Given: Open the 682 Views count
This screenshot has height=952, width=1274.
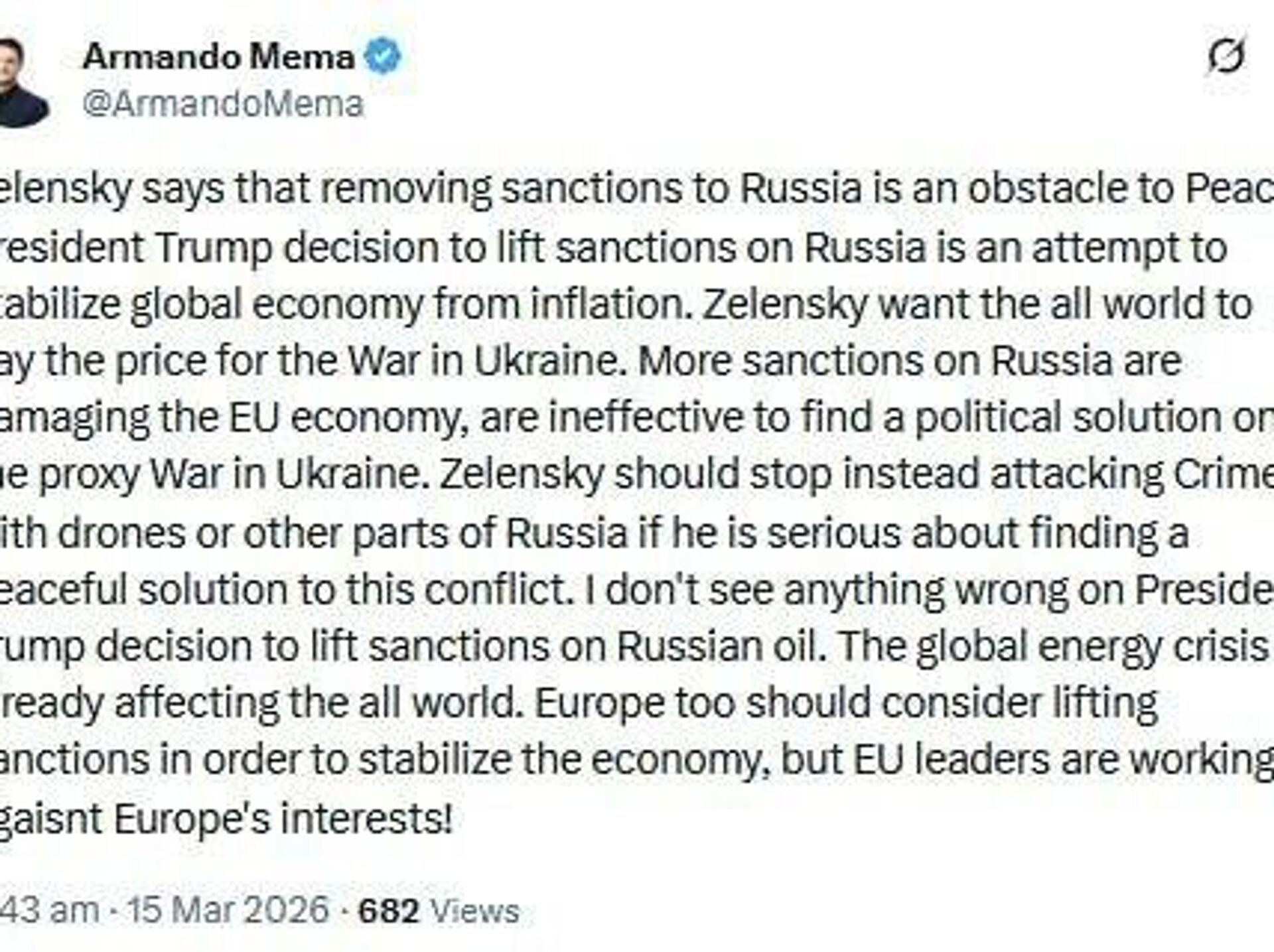Looking at the screenshot, I should (438, 910).
